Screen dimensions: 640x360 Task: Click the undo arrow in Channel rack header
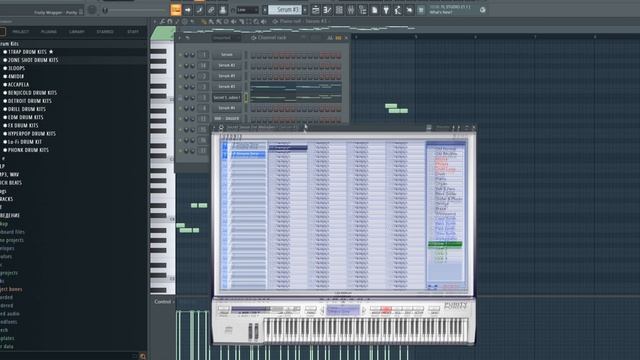pos(187,38)
